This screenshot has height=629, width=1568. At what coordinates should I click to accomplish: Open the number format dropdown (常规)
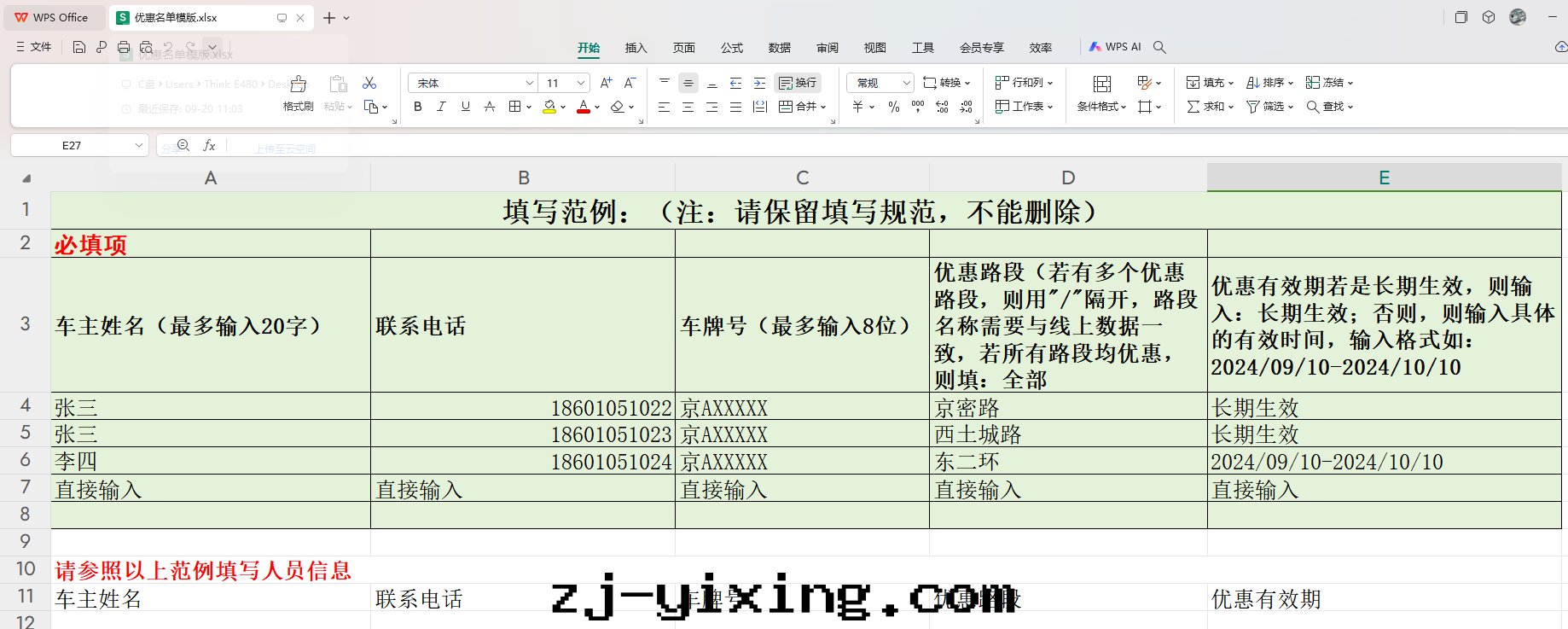[906, 83]
